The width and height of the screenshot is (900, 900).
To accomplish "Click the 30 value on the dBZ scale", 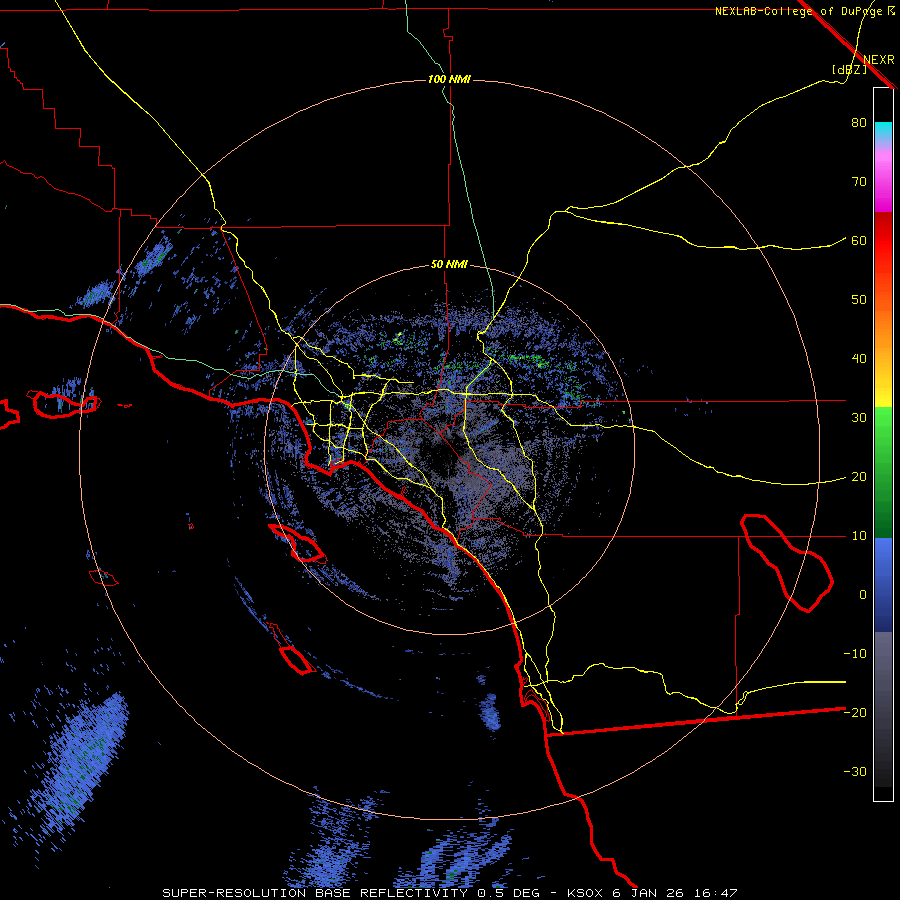I will [859, 418].
